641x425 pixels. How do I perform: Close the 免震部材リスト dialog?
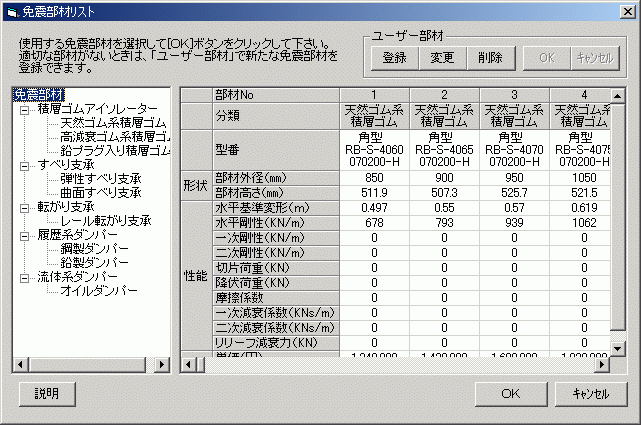628,12
